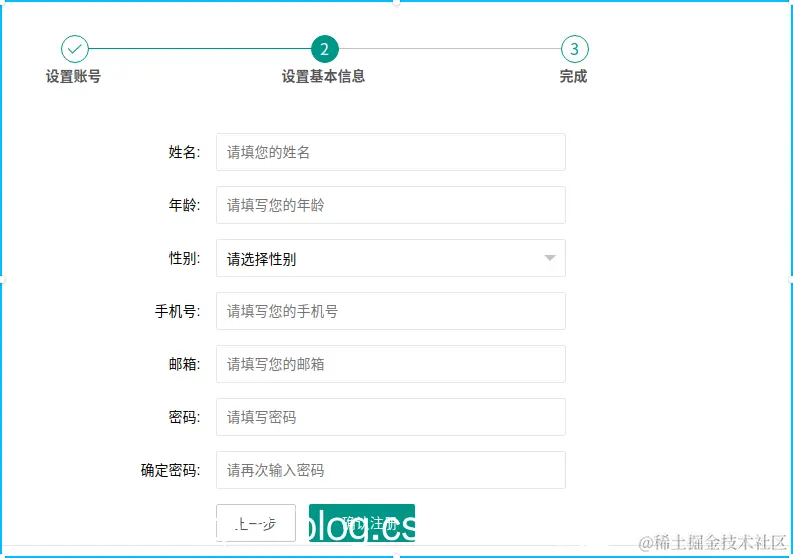The width and height of the screenshot is (793, 558).
Task: Click the 邮箱 field label
Action: [185, 364]
